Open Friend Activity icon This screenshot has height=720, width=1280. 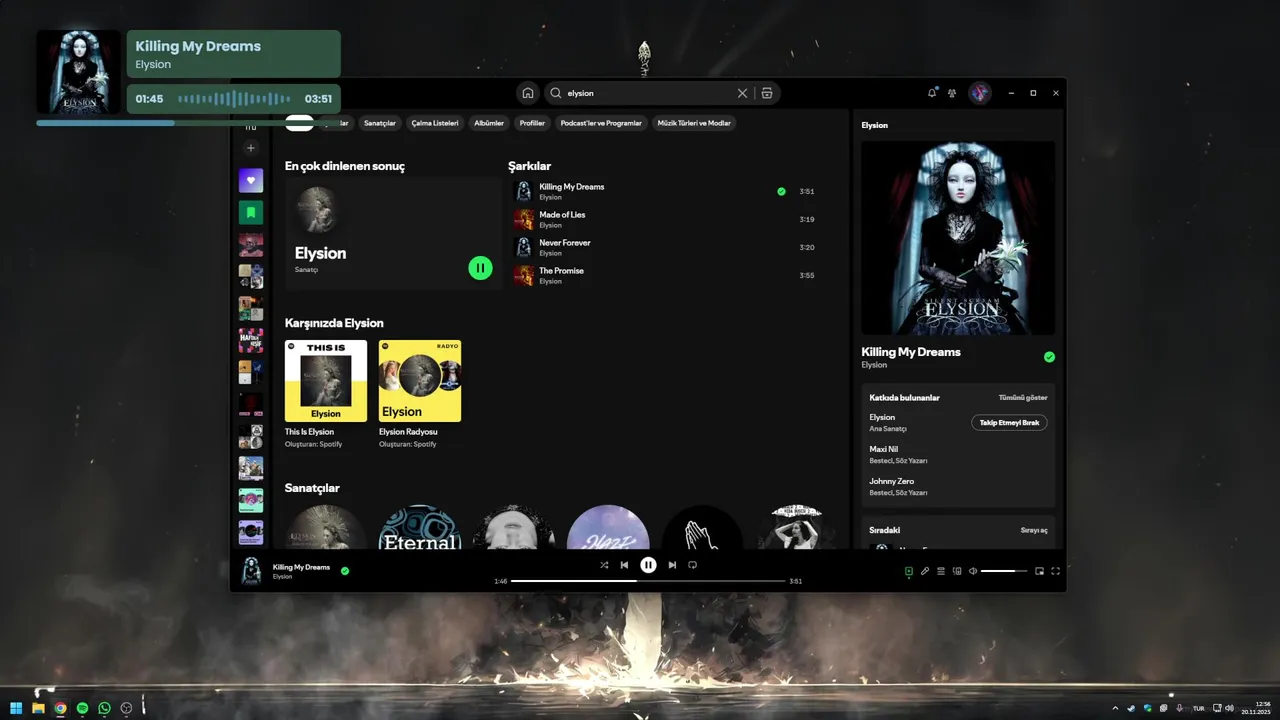[952, 93]
